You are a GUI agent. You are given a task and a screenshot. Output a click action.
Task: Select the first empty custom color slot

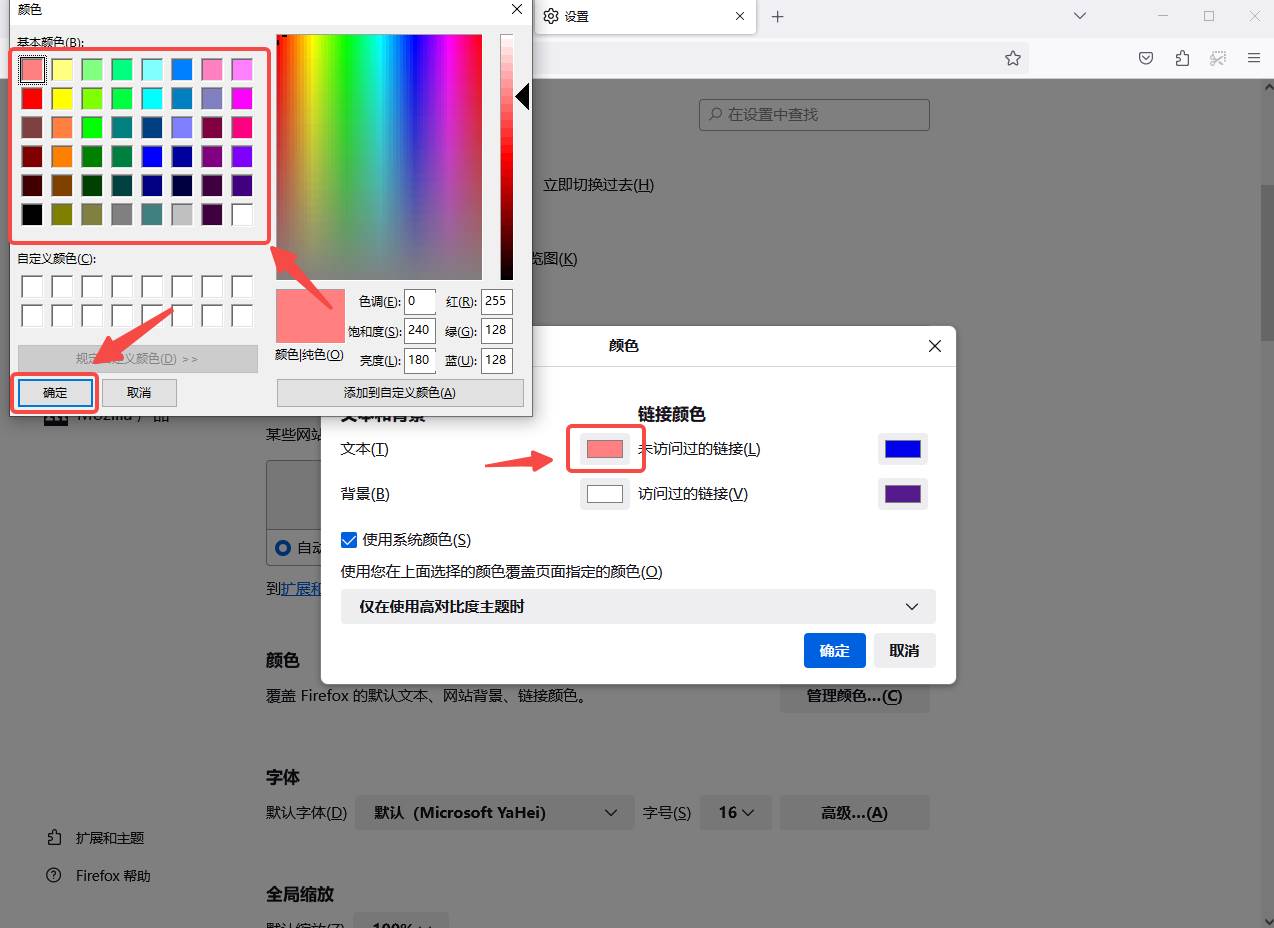32,287
